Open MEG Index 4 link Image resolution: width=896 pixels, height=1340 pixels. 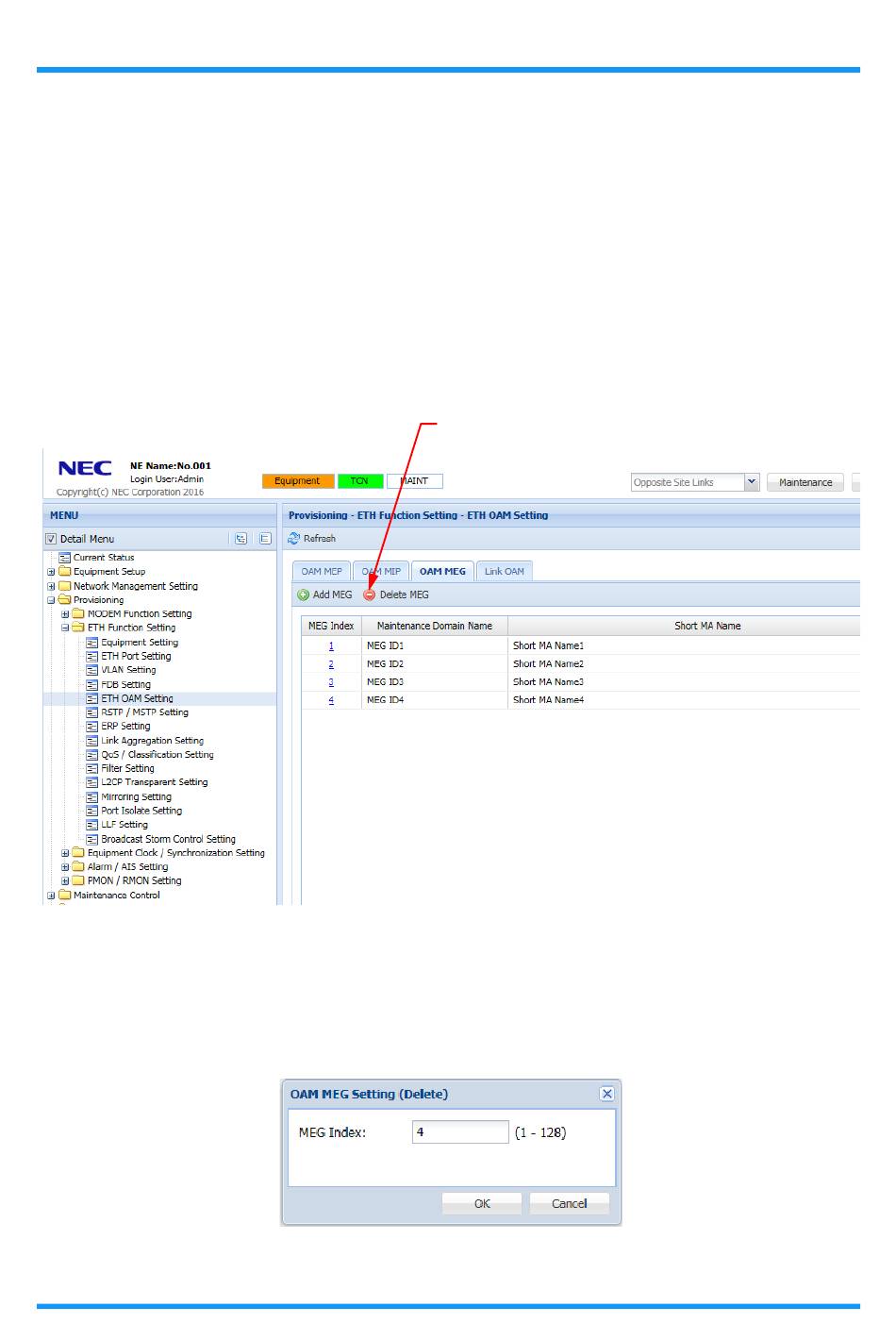coord(331,700)
